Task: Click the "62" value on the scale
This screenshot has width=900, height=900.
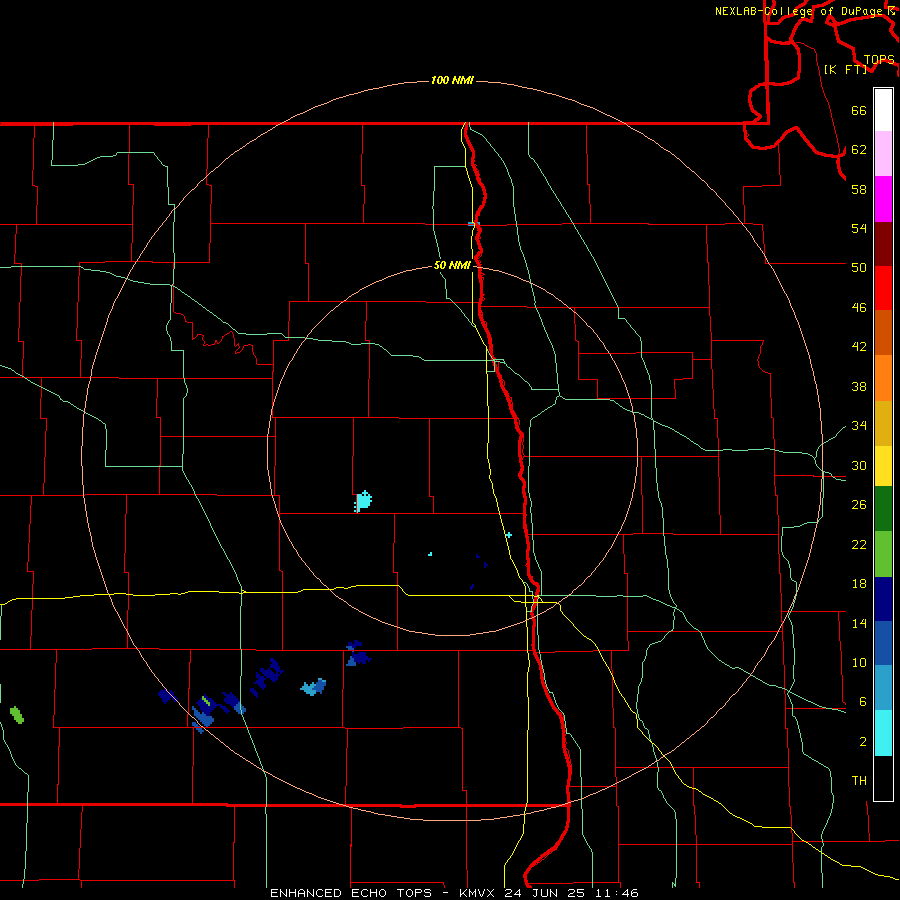Action: pos(859,149)
